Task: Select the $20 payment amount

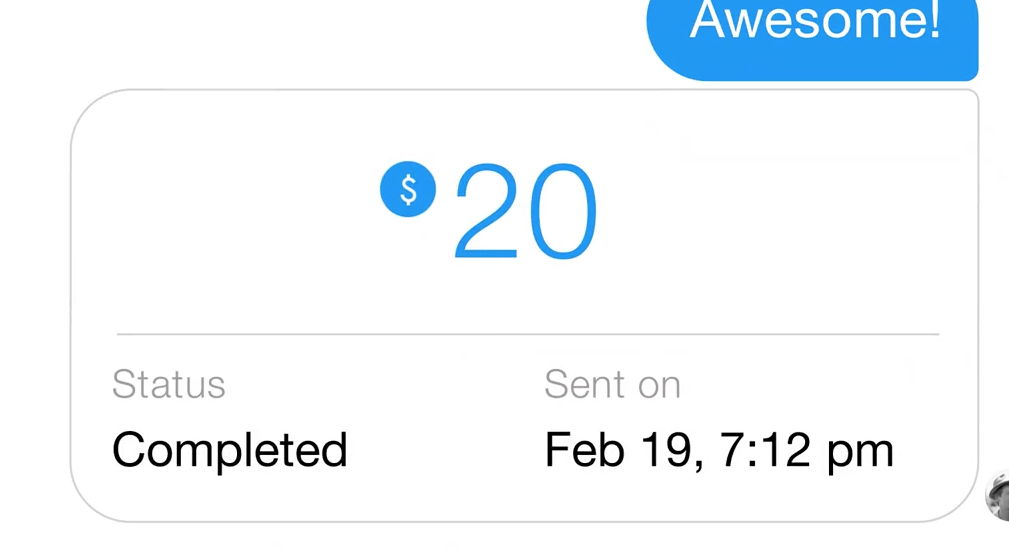Action: point(489,210)
